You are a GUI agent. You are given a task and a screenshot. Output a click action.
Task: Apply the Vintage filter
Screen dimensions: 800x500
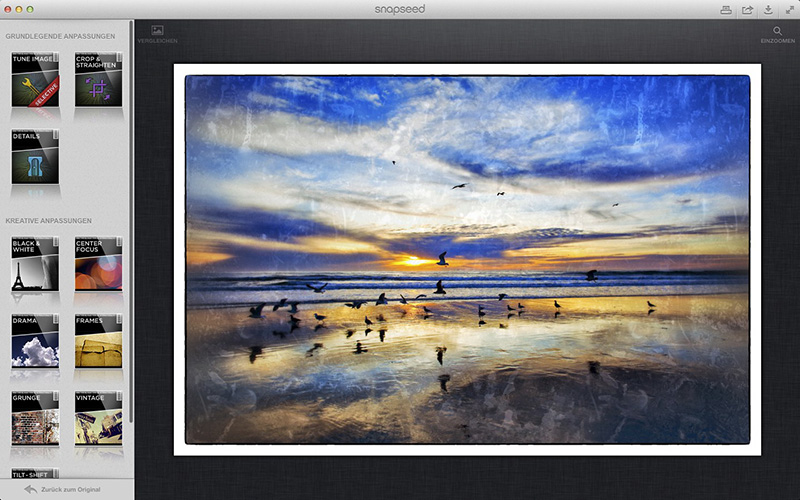[98, 418]
